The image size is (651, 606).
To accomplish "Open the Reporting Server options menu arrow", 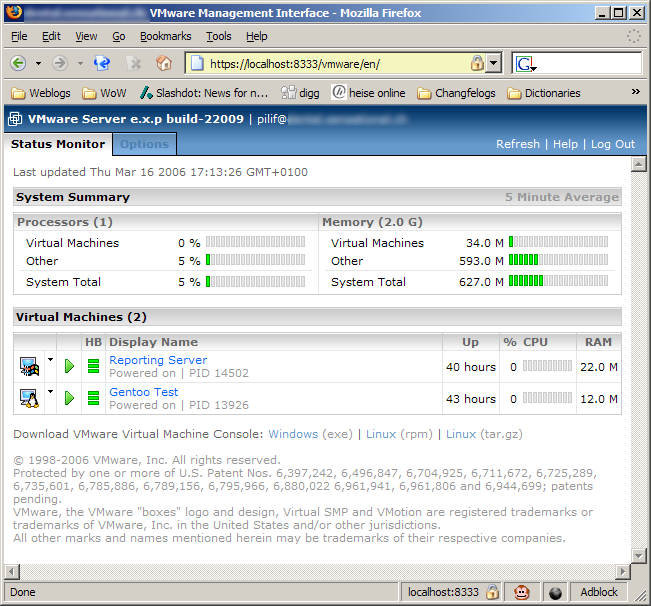I will point(50,359).
